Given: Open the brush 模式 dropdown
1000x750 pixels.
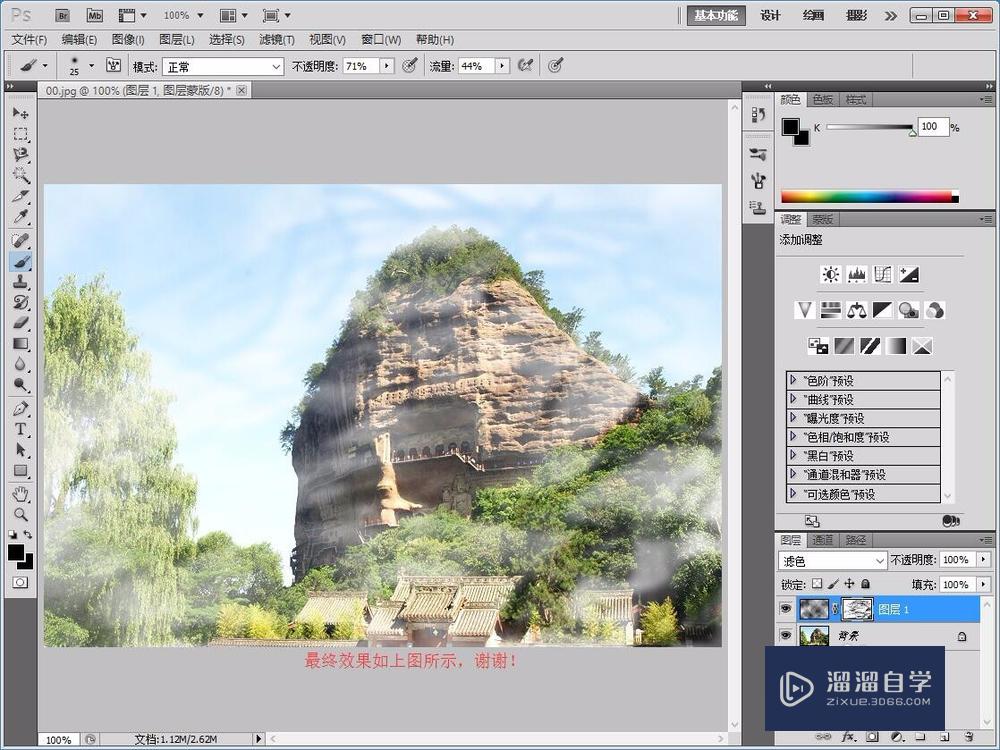Looking at the screenshot, I should click(x=223, y=66).
